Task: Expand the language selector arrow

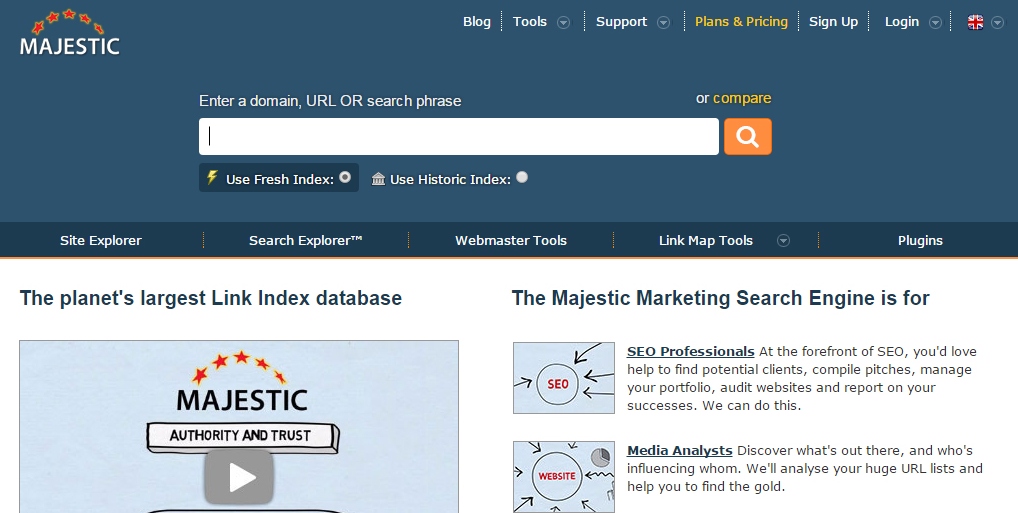Action: pyautogui.click(x=998, y=23)
